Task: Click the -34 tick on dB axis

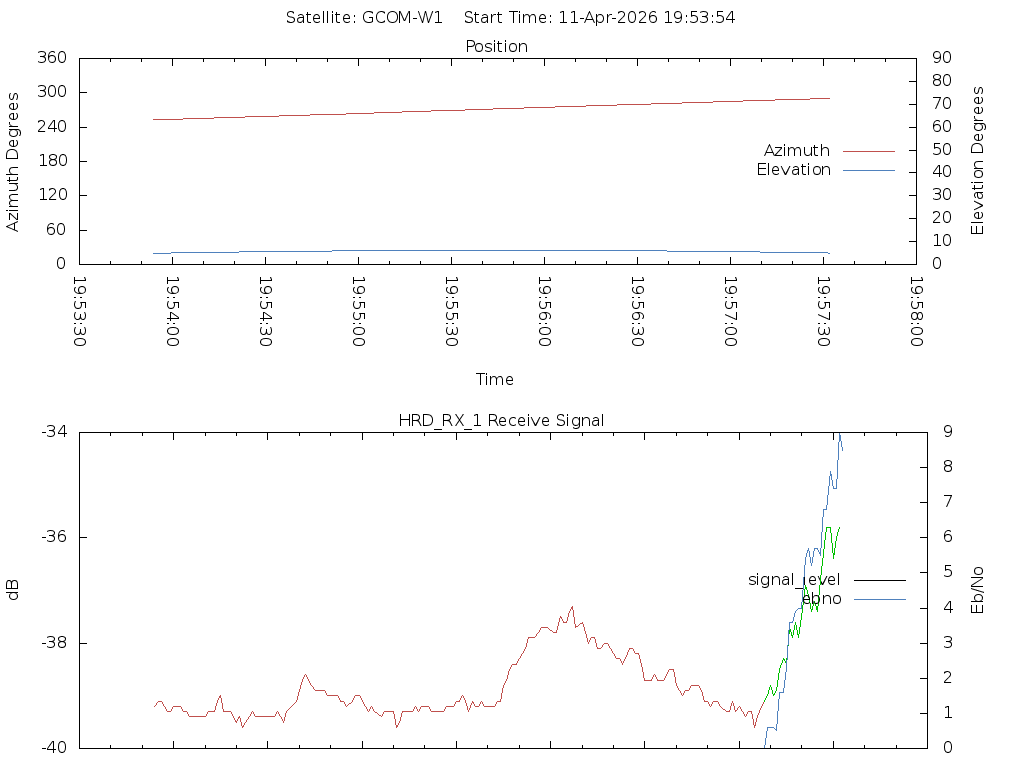Action: pyautogui.click(x=53, y=432)
